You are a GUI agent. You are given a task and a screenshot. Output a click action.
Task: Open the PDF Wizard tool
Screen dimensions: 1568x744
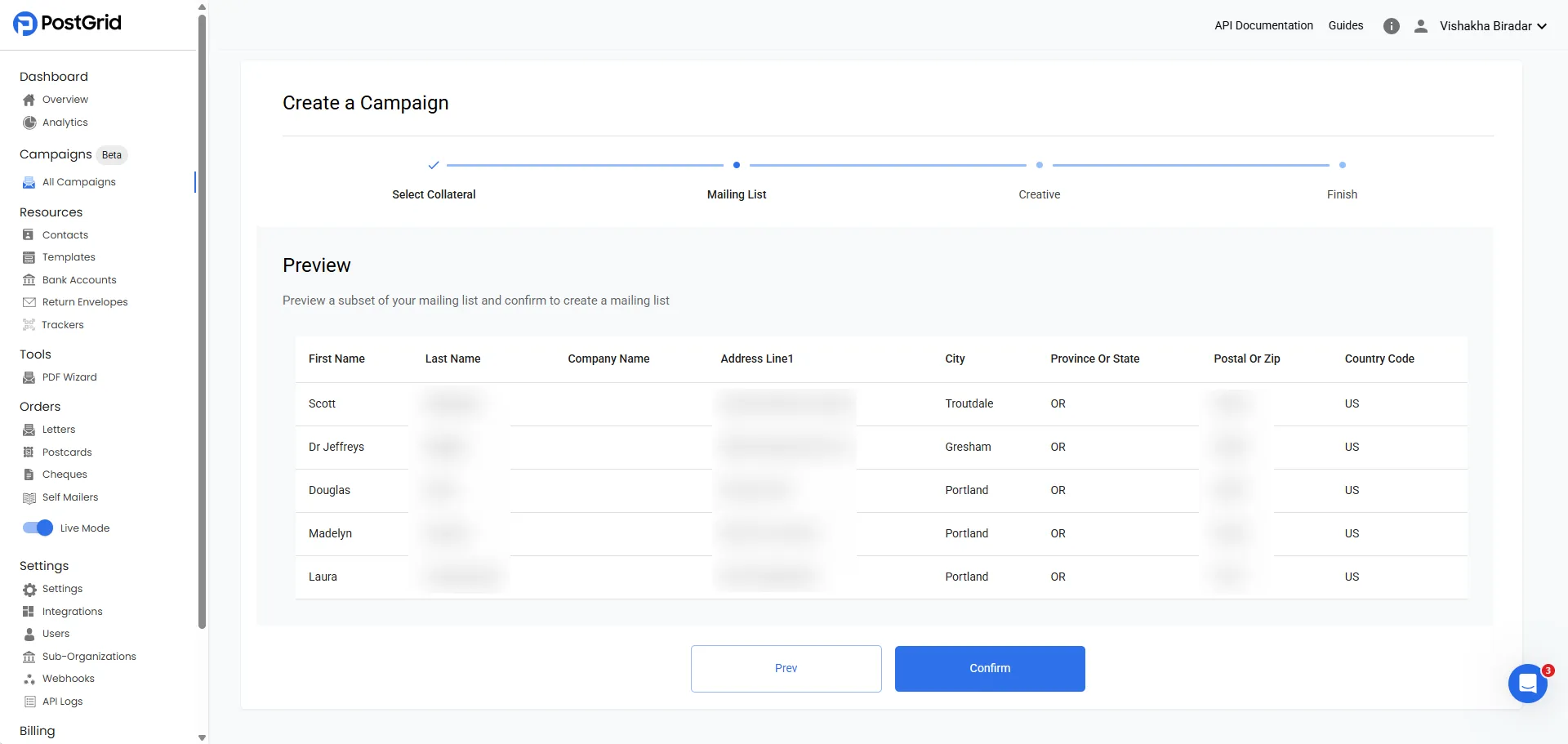coord(29,376)
